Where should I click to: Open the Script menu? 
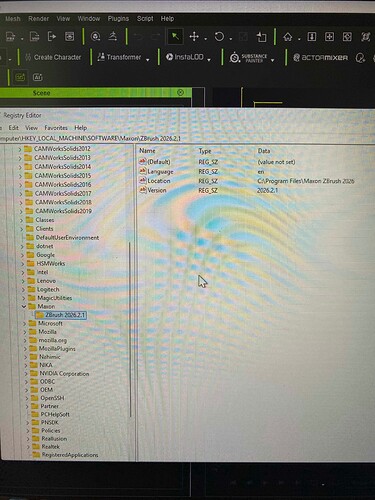145,19
